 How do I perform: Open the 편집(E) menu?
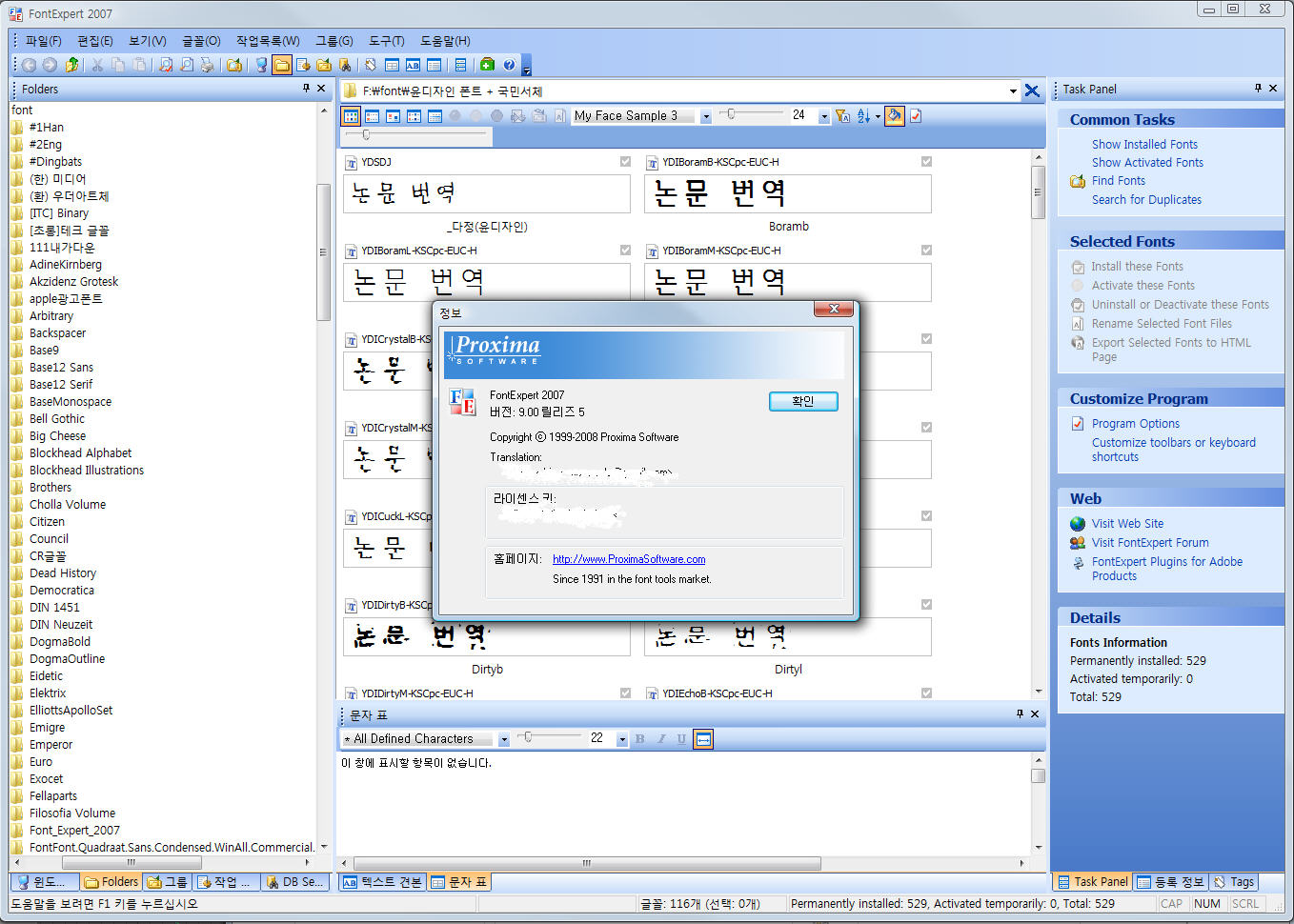(x=95, y=41)
